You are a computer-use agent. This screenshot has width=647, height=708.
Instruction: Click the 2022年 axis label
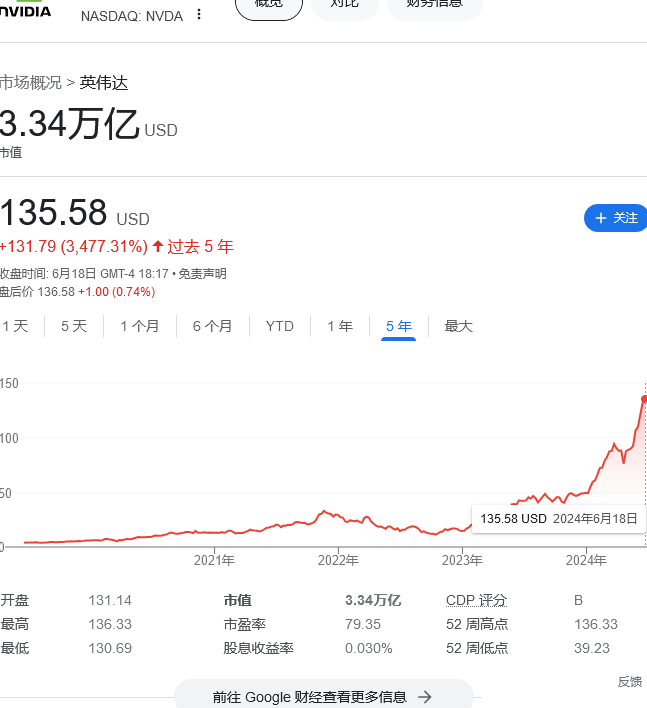(x=338, y=560)
